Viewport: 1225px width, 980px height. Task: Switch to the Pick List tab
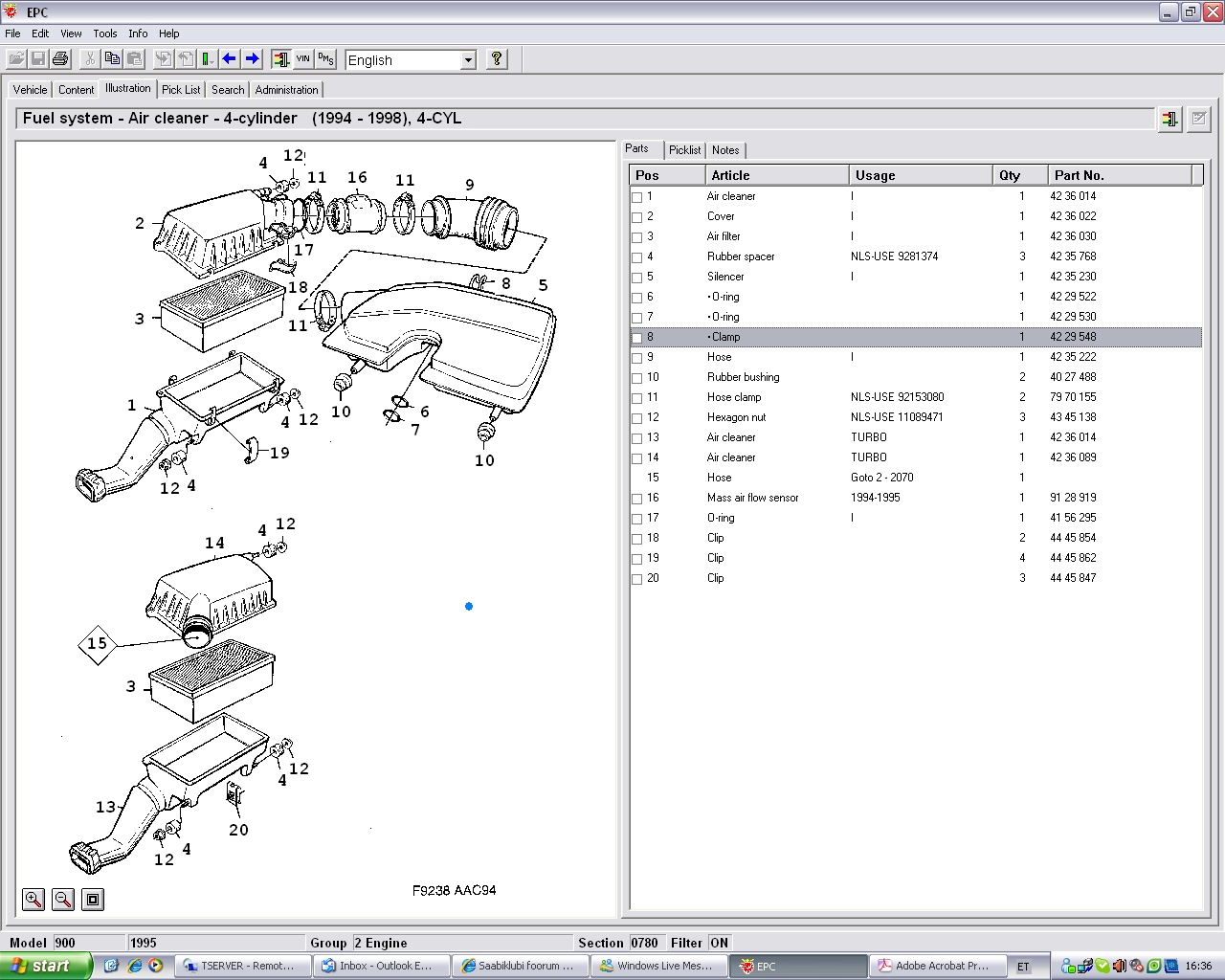tap(181, 90)
